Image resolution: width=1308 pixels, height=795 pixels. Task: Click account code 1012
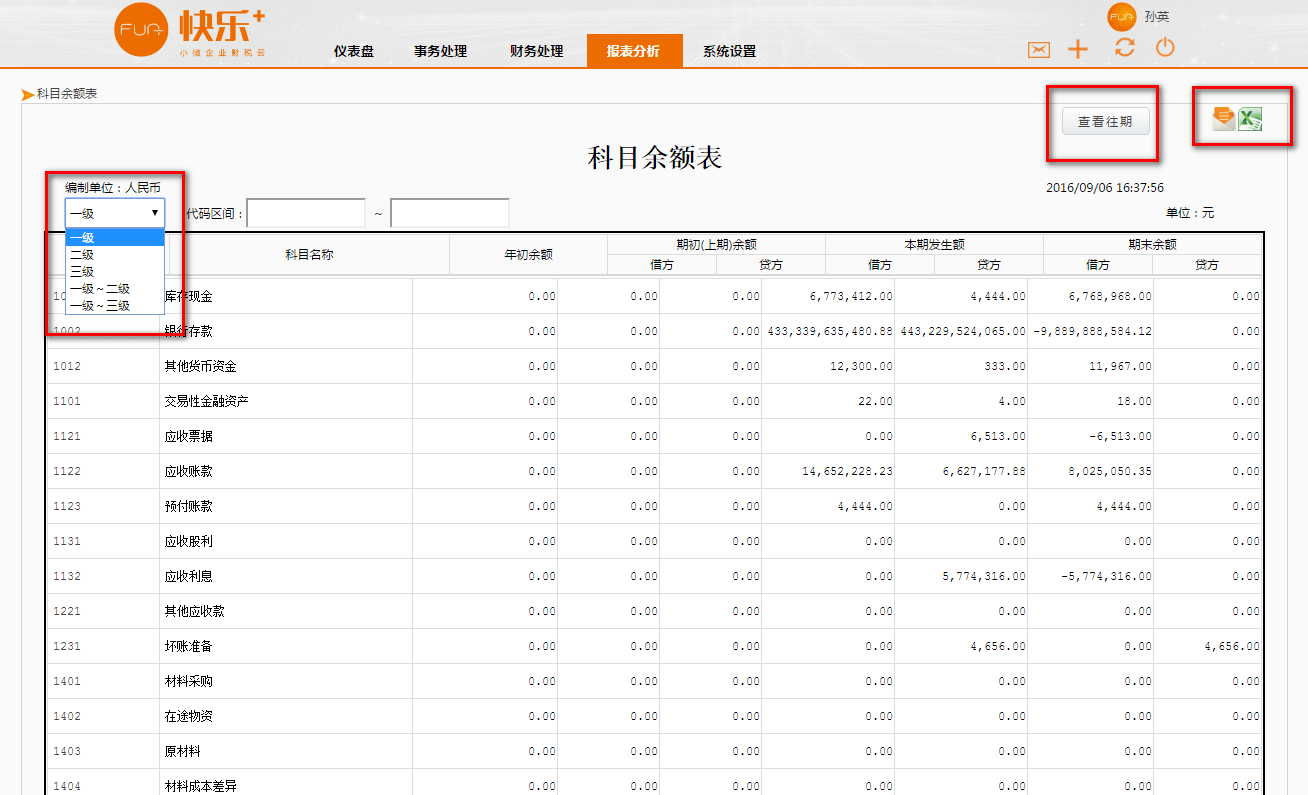click(x=67, y=366)
